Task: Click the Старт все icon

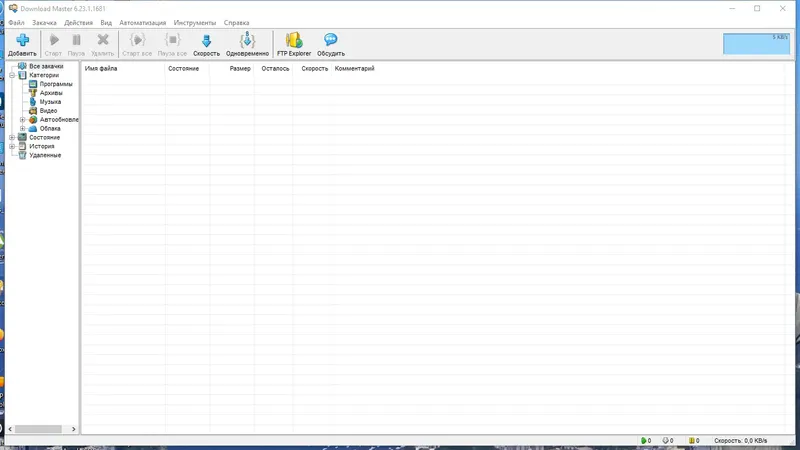Action: pyautogui.click(x=137, y=40)
